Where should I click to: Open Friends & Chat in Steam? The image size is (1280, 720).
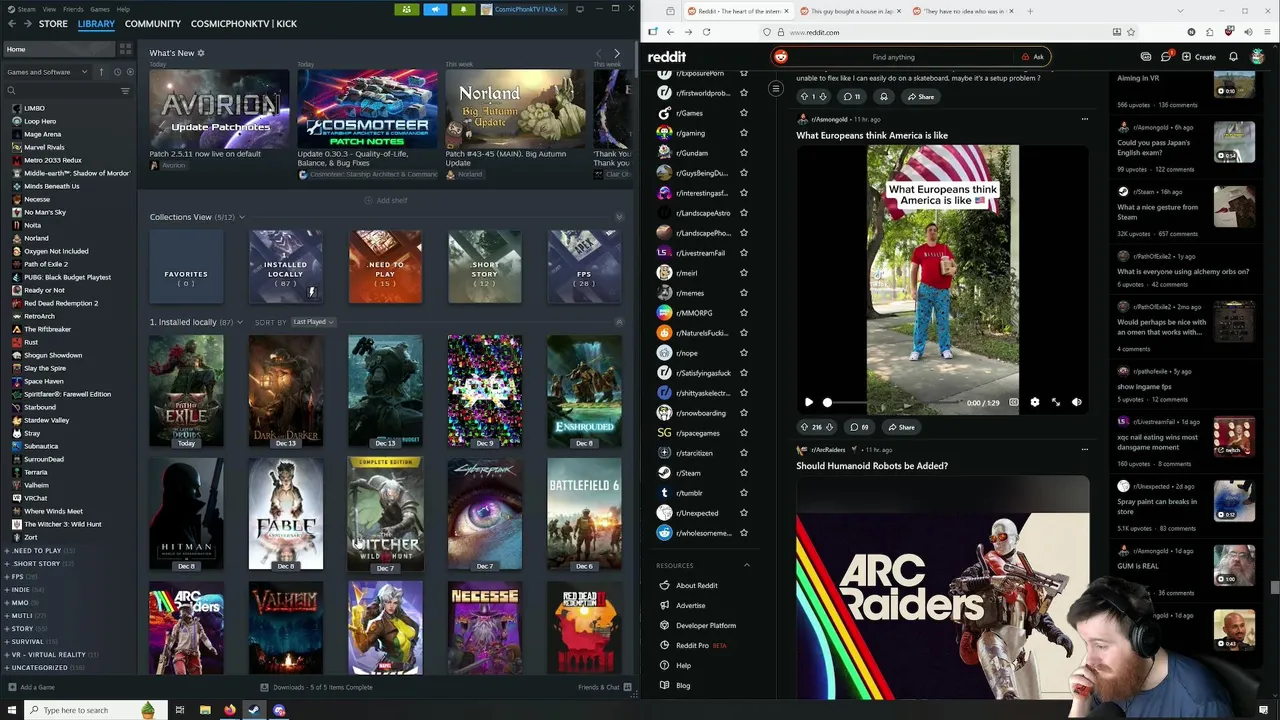pos(604,687)
